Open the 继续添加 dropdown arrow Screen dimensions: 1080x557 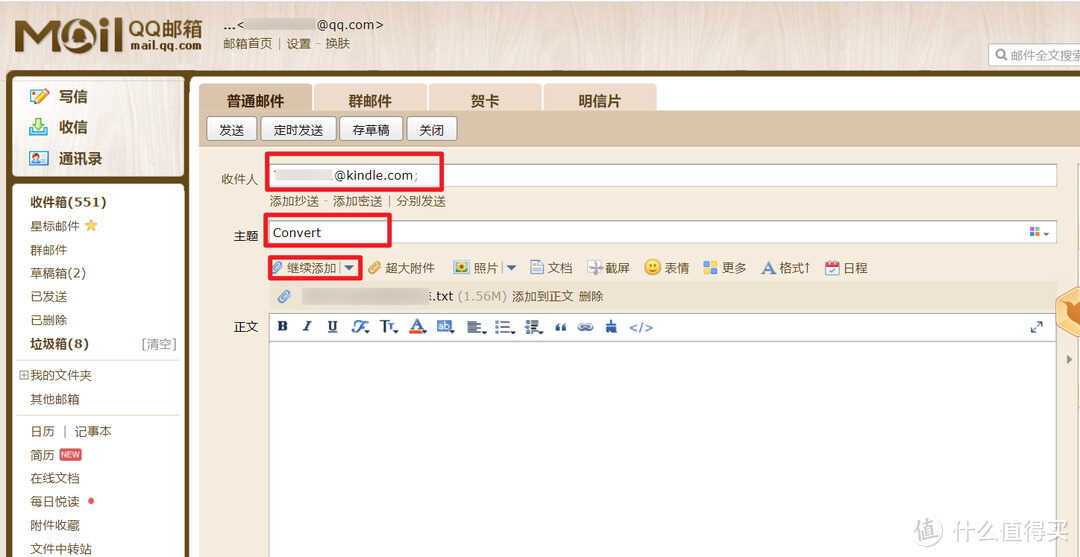click(350, 268)
